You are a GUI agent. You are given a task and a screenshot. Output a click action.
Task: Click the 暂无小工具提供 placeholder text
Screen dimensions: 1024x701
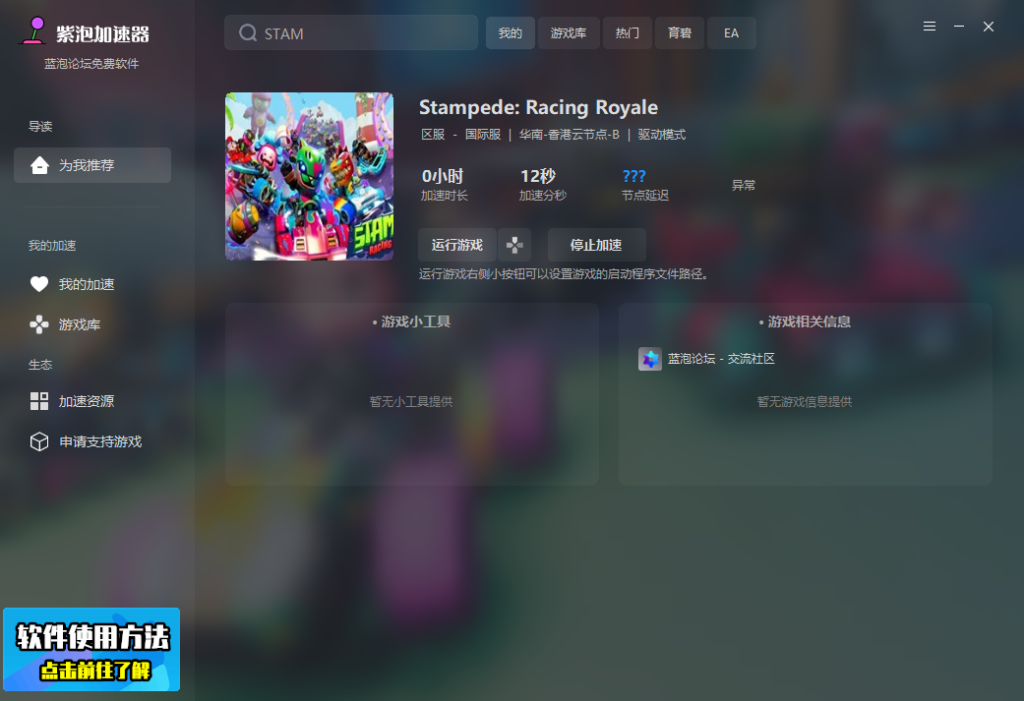coord(411,401)
